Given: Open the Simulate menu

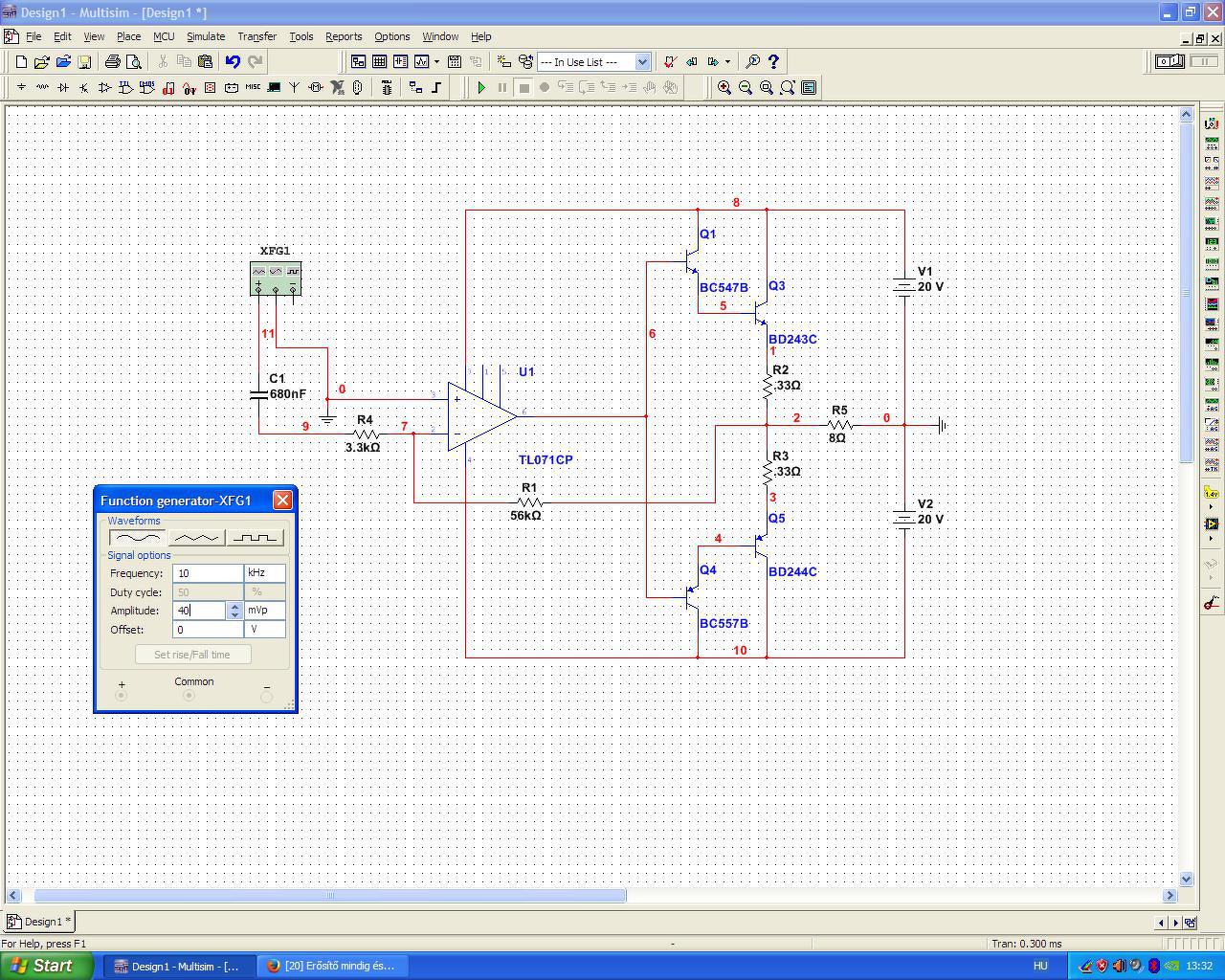Looking at the screenshot, I should [x=205, y=36].
